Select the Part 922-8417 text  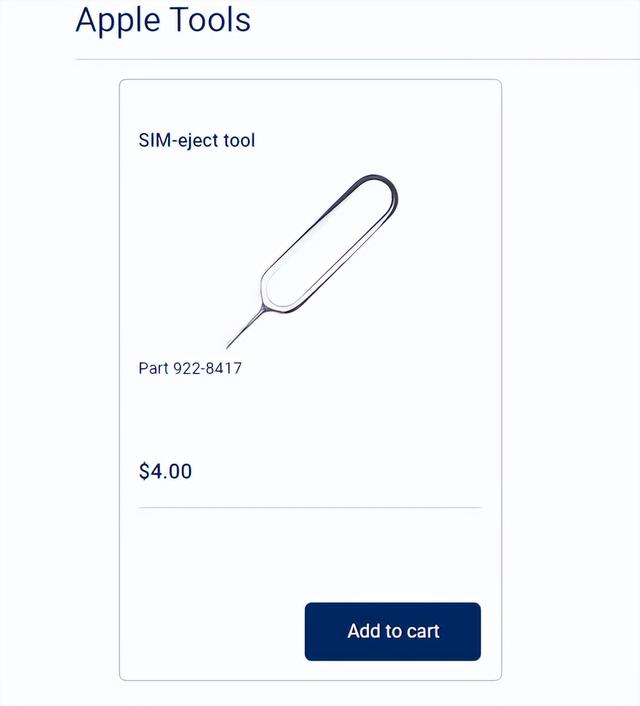click(x=190, y=368)
